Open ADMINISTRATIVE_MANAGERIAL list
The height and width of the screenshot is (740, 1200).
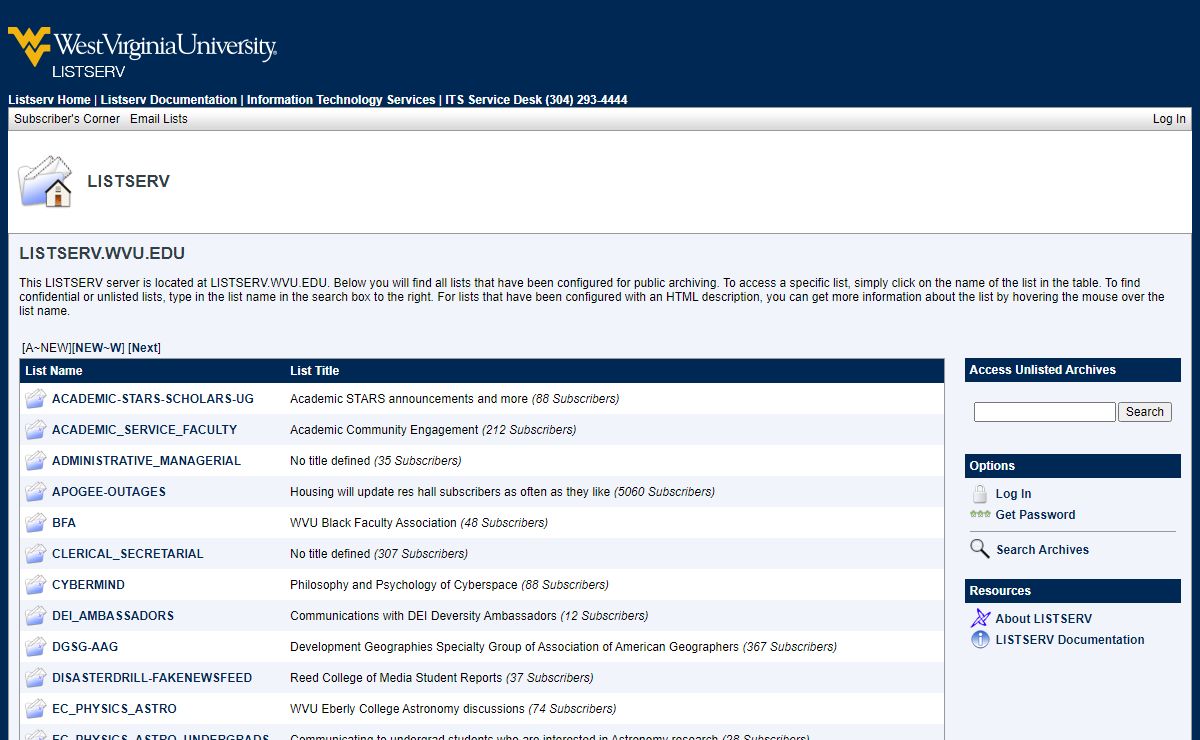pyautogui.click(x=146, y=461)
